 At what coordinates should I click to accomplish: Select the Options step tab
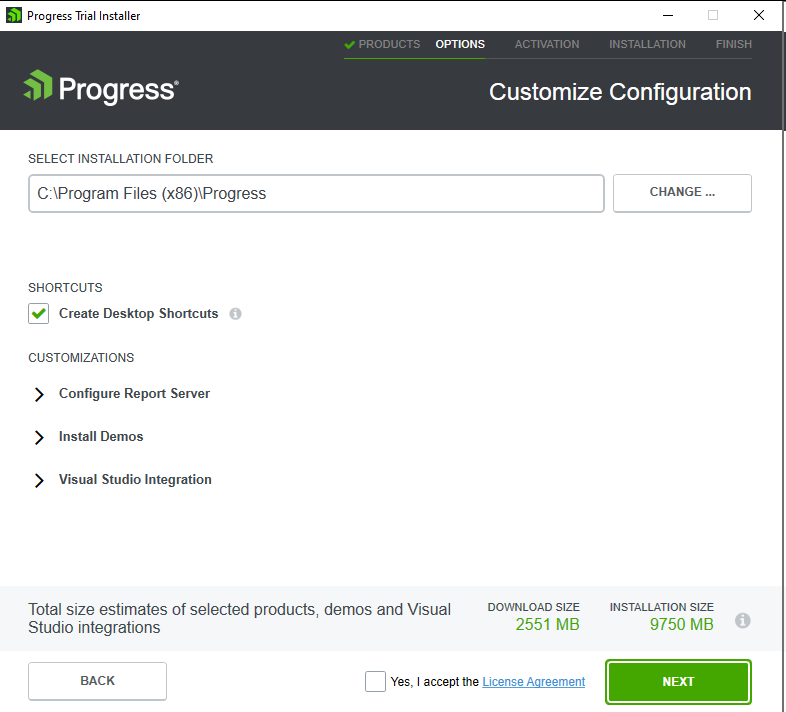coord(460,44)
